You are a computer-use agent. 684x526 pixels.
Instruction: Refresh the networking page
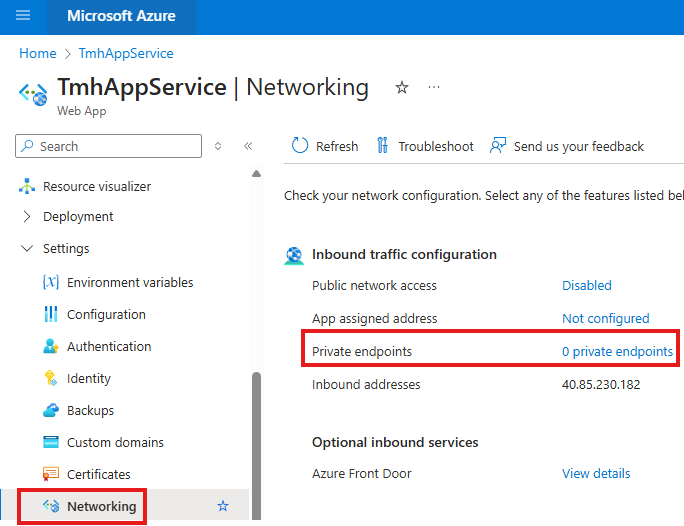pyautogui.click(x=325, y=146)
